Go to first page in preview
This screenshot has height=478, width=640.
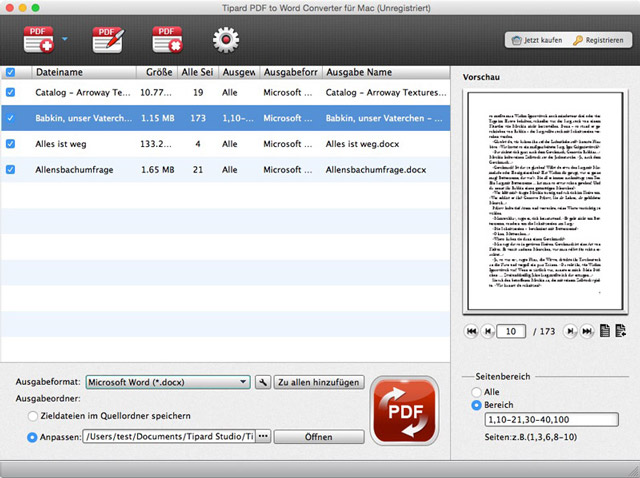471,331
